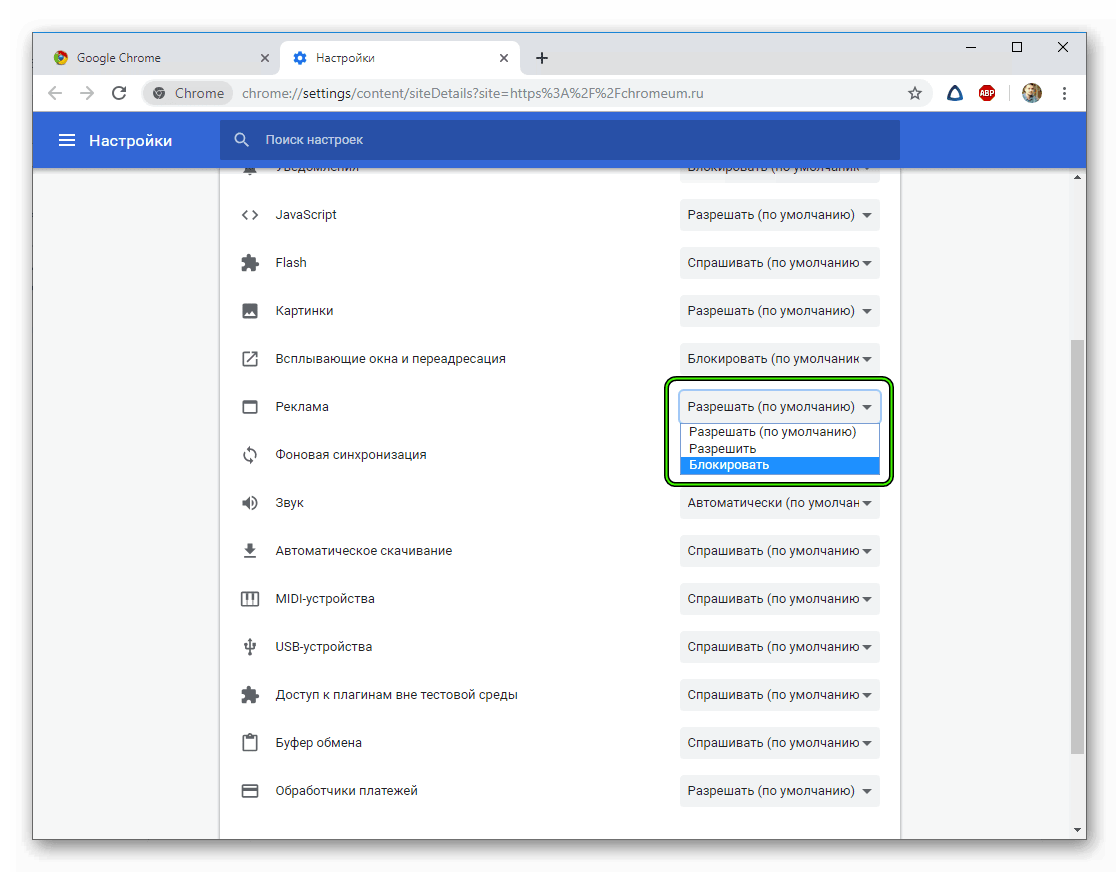Open the pop-ups and redirects dropdown

[x=779, y=358]
